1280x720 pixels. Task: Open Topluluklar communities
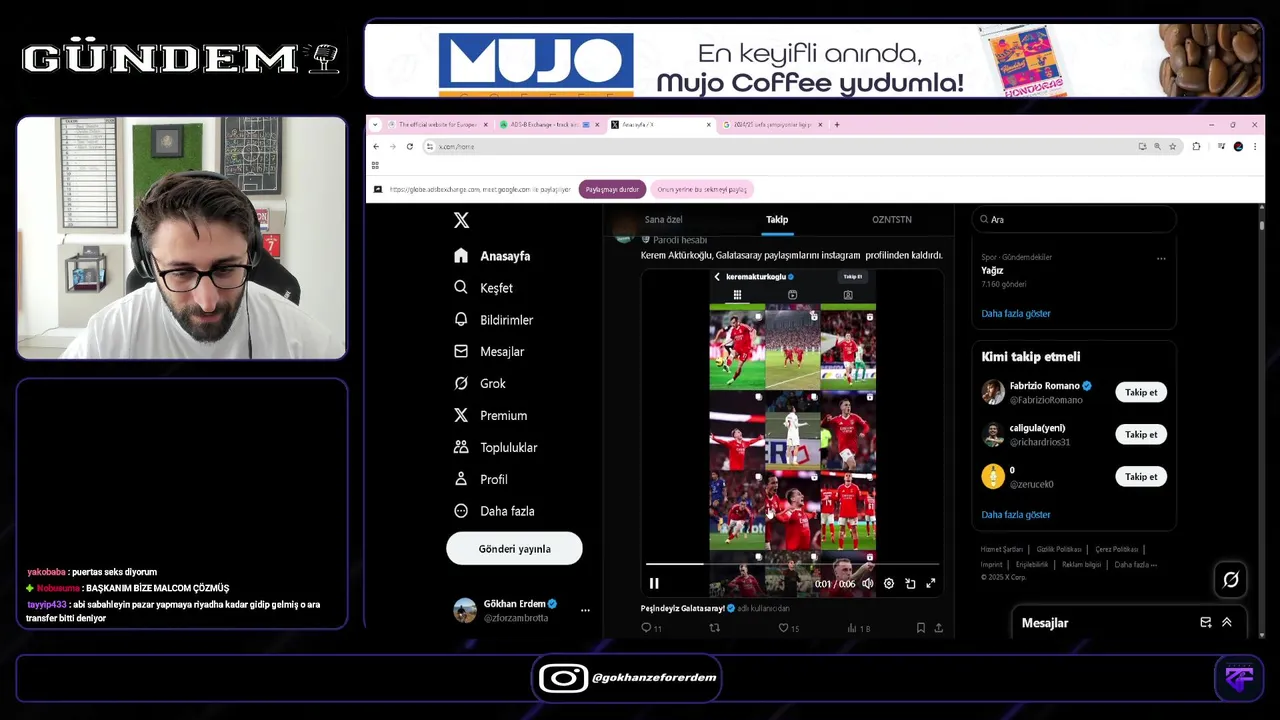[495, 448]
